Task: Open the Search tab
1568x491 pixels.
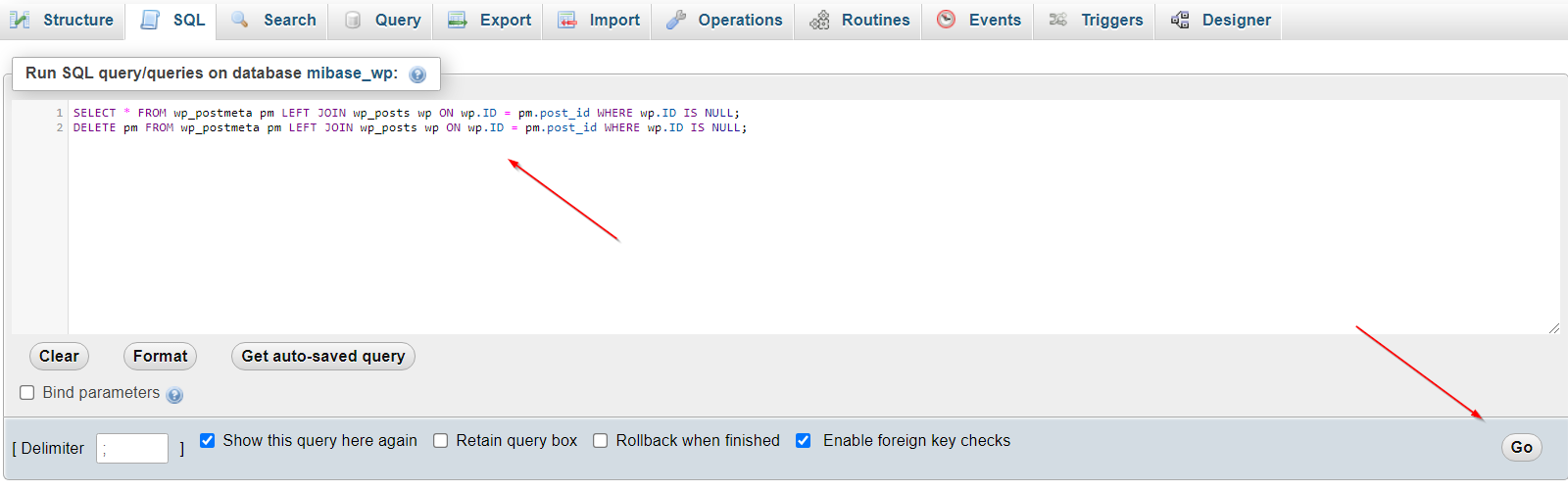Action: pyautogui.click(x=273, y=20)
